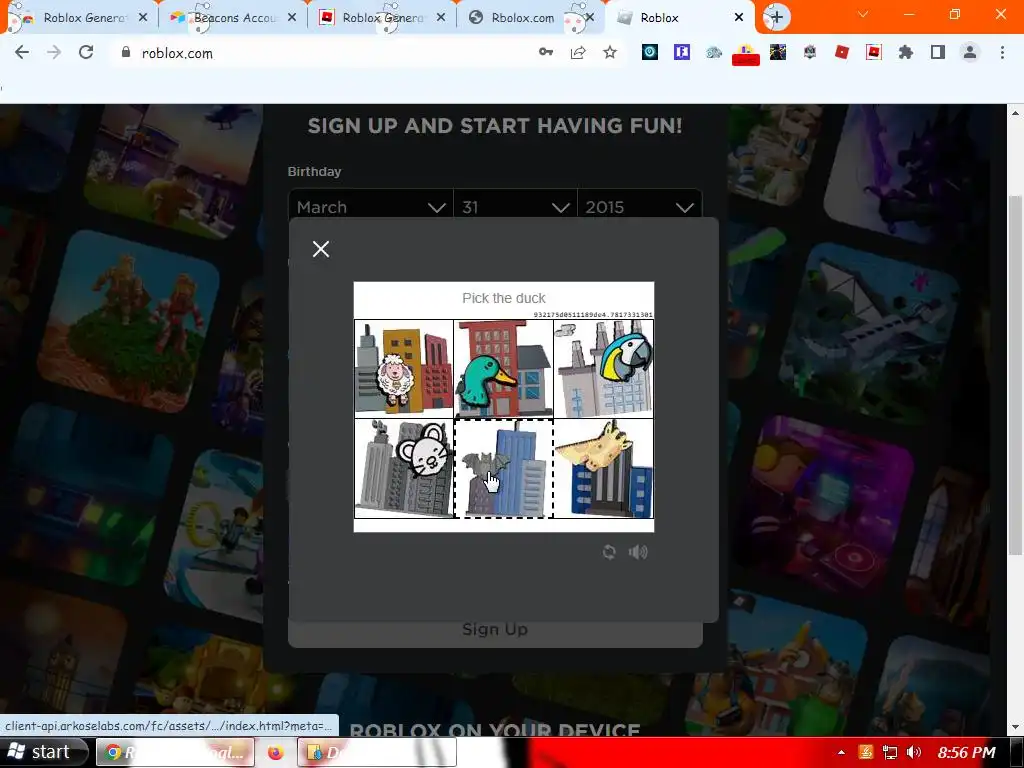Open the Windows start button

[43, 752]
